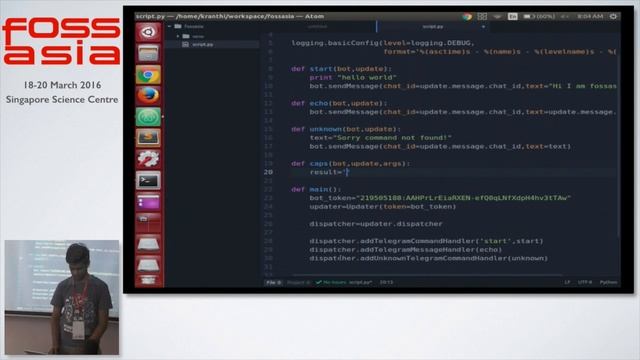Screen dimensions: 640x360
Task: Click script.py* filename in status bar
Action: [360, 282]
